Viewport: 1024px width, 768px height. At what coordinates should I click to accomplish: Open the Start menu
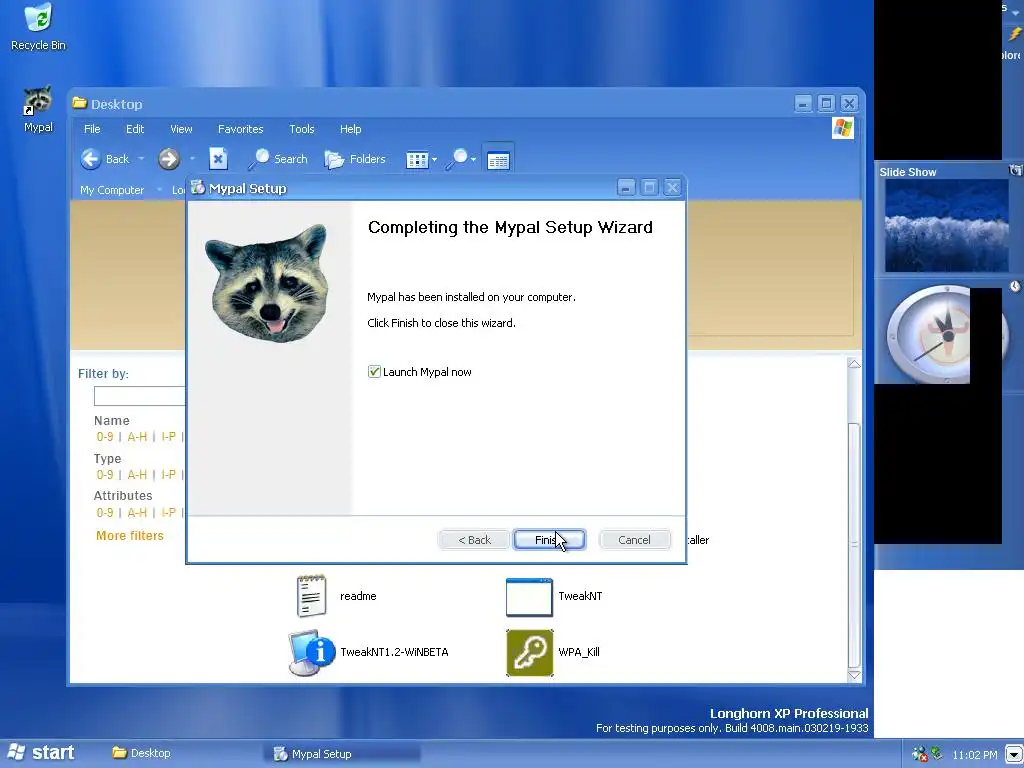click(x=40, y=753)
